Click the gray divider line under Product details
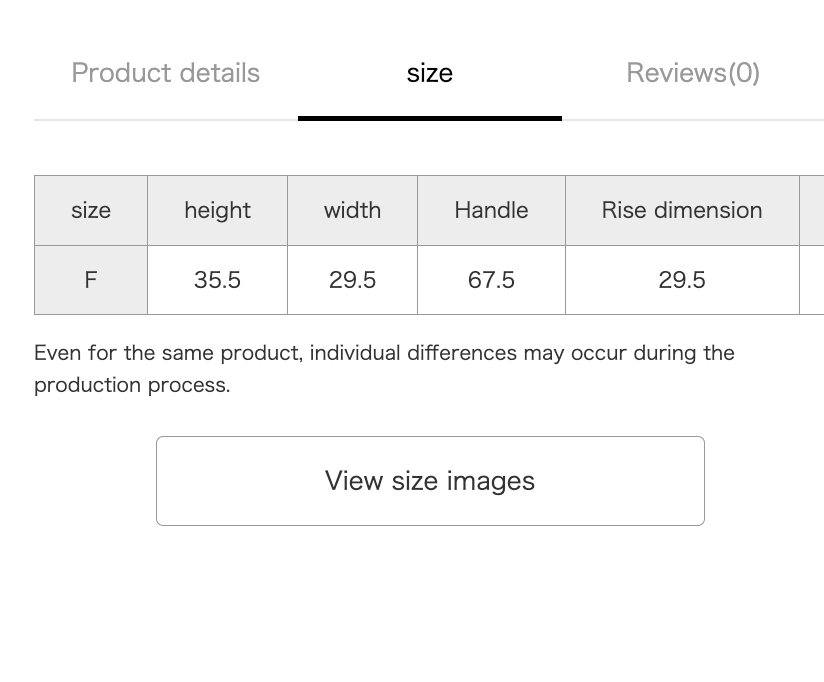 point(166,120)
